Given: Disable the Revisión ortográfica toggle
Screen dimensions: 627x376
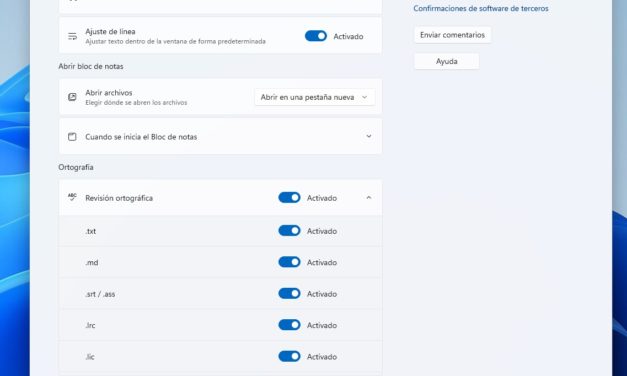Looking at the screenshot, I should (x=289, y=198).
